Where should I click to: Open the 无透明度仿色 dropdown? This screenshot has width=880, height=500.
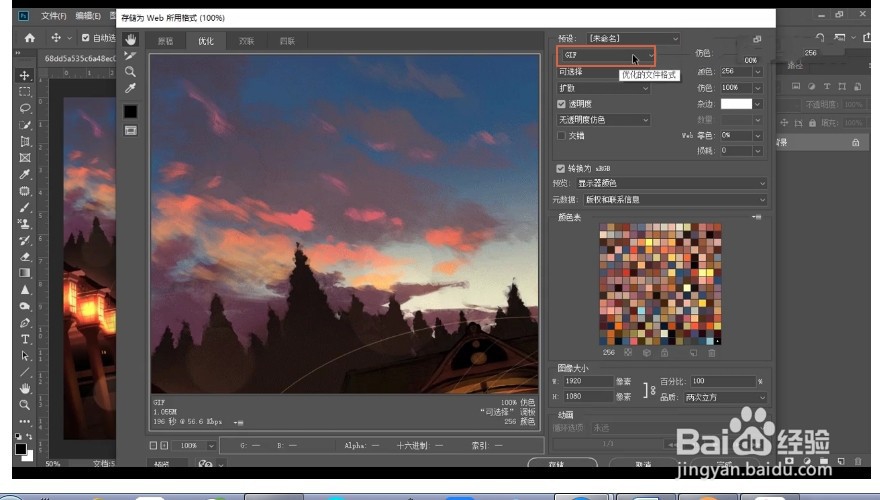coord(603,120)
